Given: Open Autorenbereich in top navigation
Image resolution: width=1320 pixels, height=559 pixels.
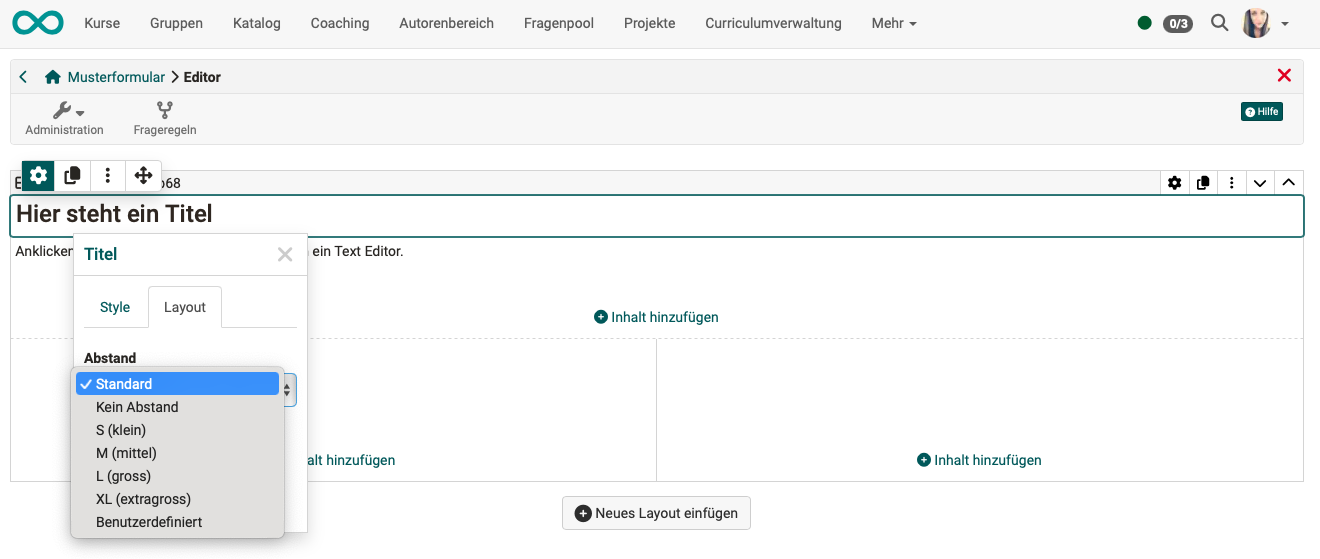Looking at the screenshot, I should click(x=446, y=23).
